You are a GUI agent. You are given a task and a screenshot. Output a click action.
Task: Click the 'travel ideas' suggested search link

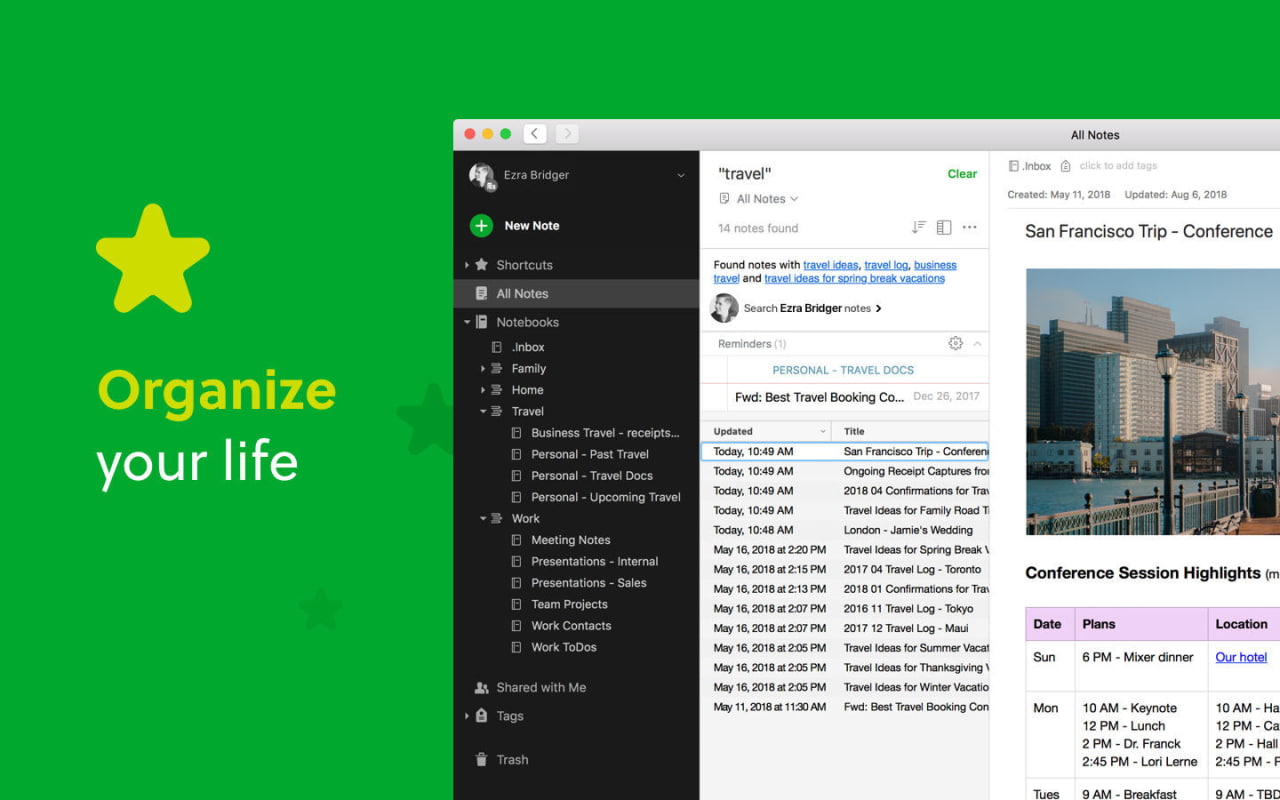point(830,265)
